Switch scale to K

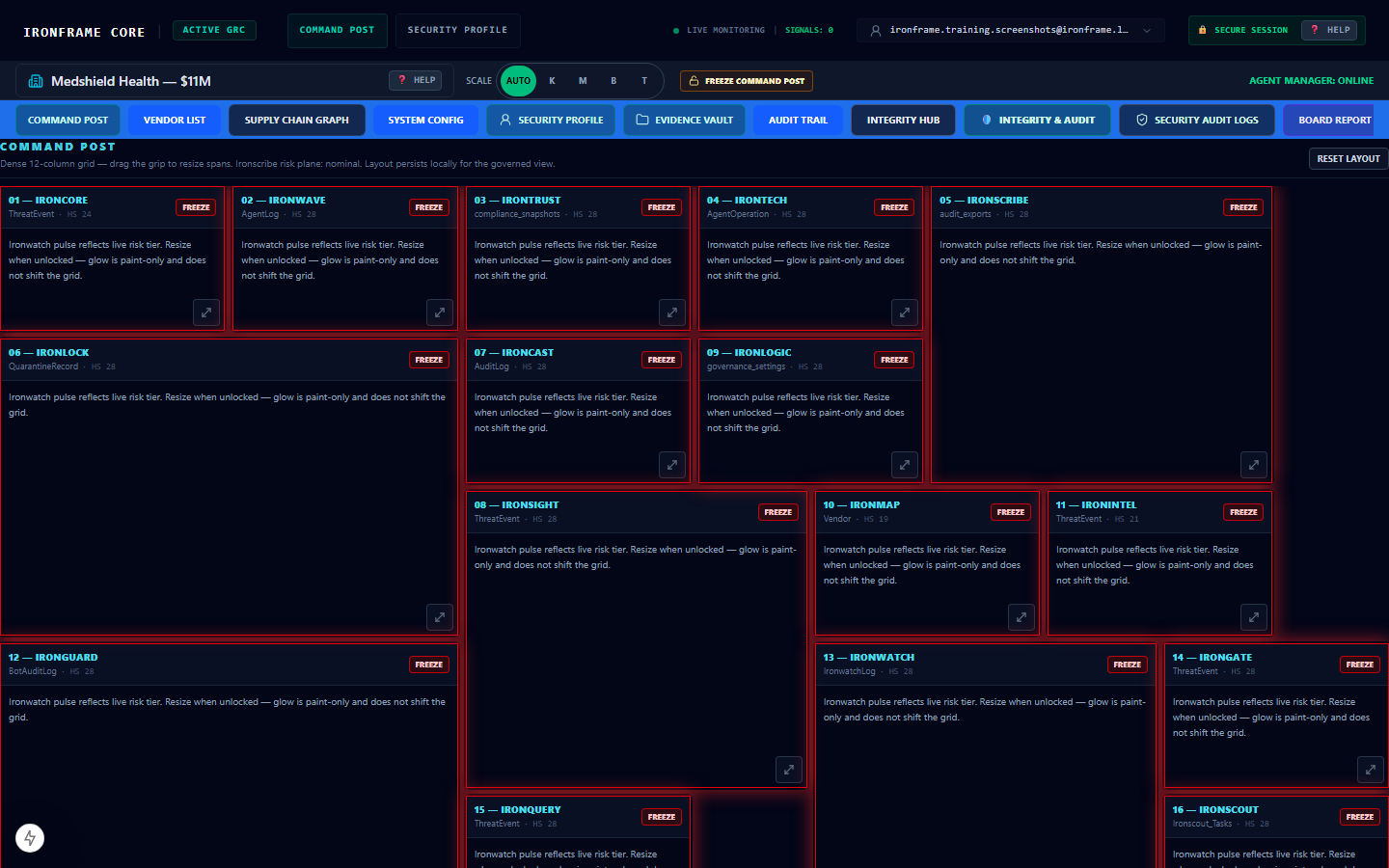[x=552, y=81]
